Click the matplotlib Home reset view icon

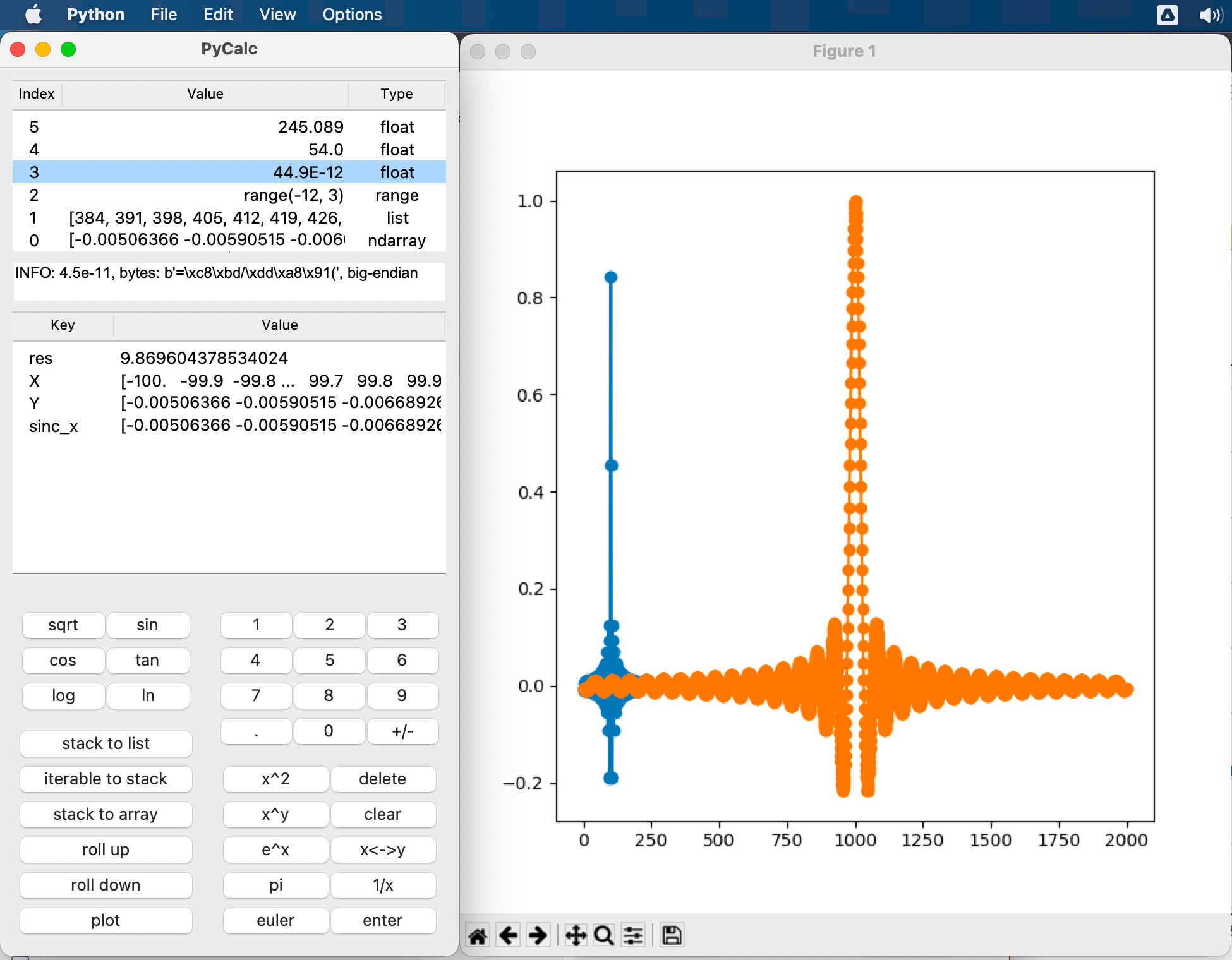(x=478, y=935)
